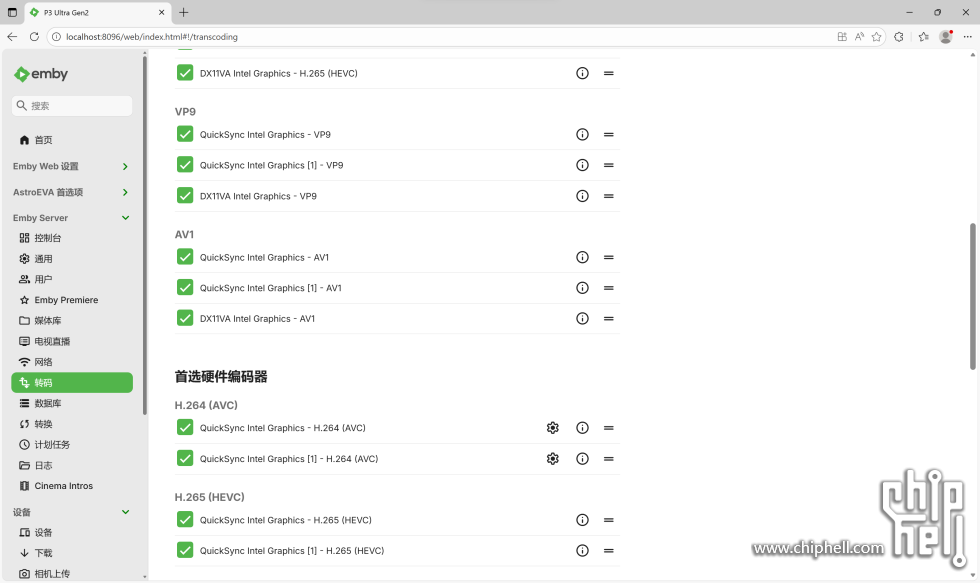Screen dimensions: 980x583
Task: Open Emby Premiere page
Action: coord(66,300)
